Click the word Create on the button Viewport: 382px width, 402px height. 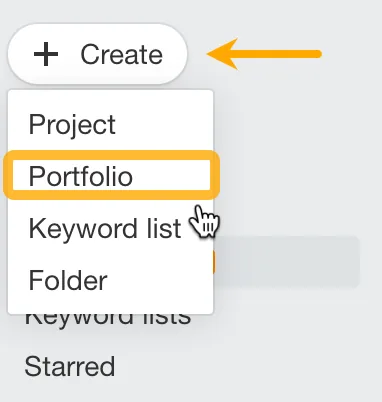click(122, 54)
